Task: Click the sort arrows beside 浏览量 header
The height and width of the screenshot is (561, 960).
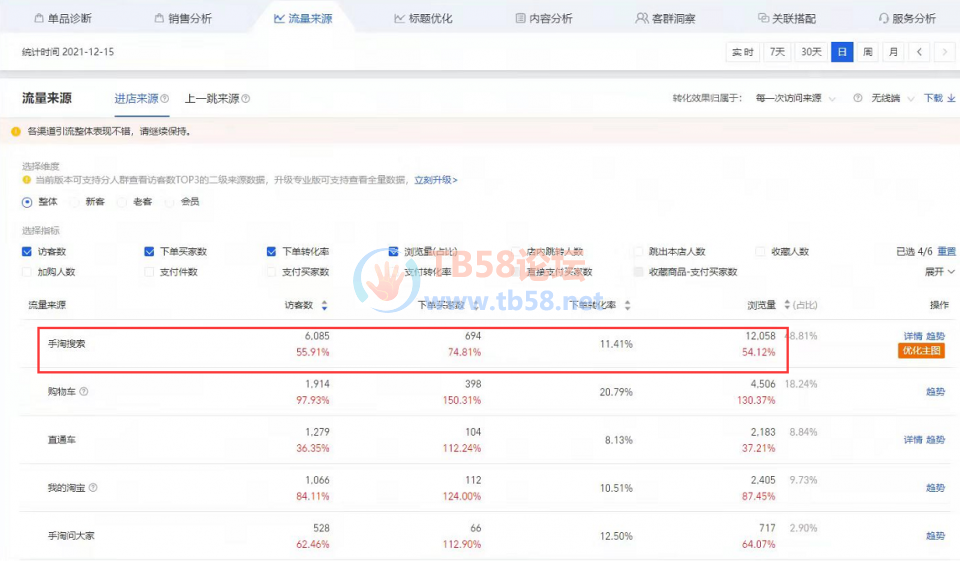Action: click(787, 305)
